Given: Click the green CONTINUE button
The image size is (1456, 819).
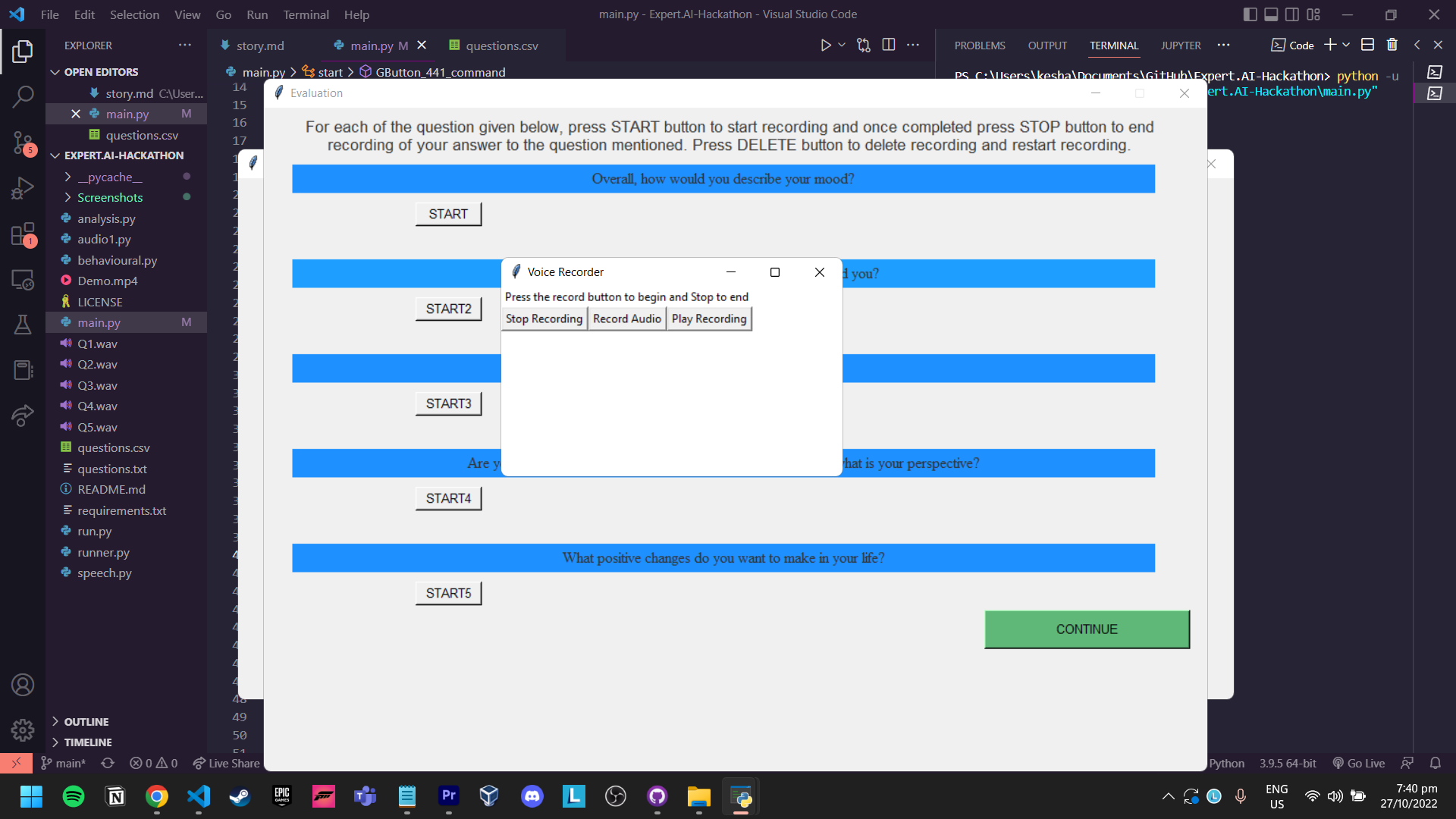Looking at the screenshot, I should [1086, 629].
